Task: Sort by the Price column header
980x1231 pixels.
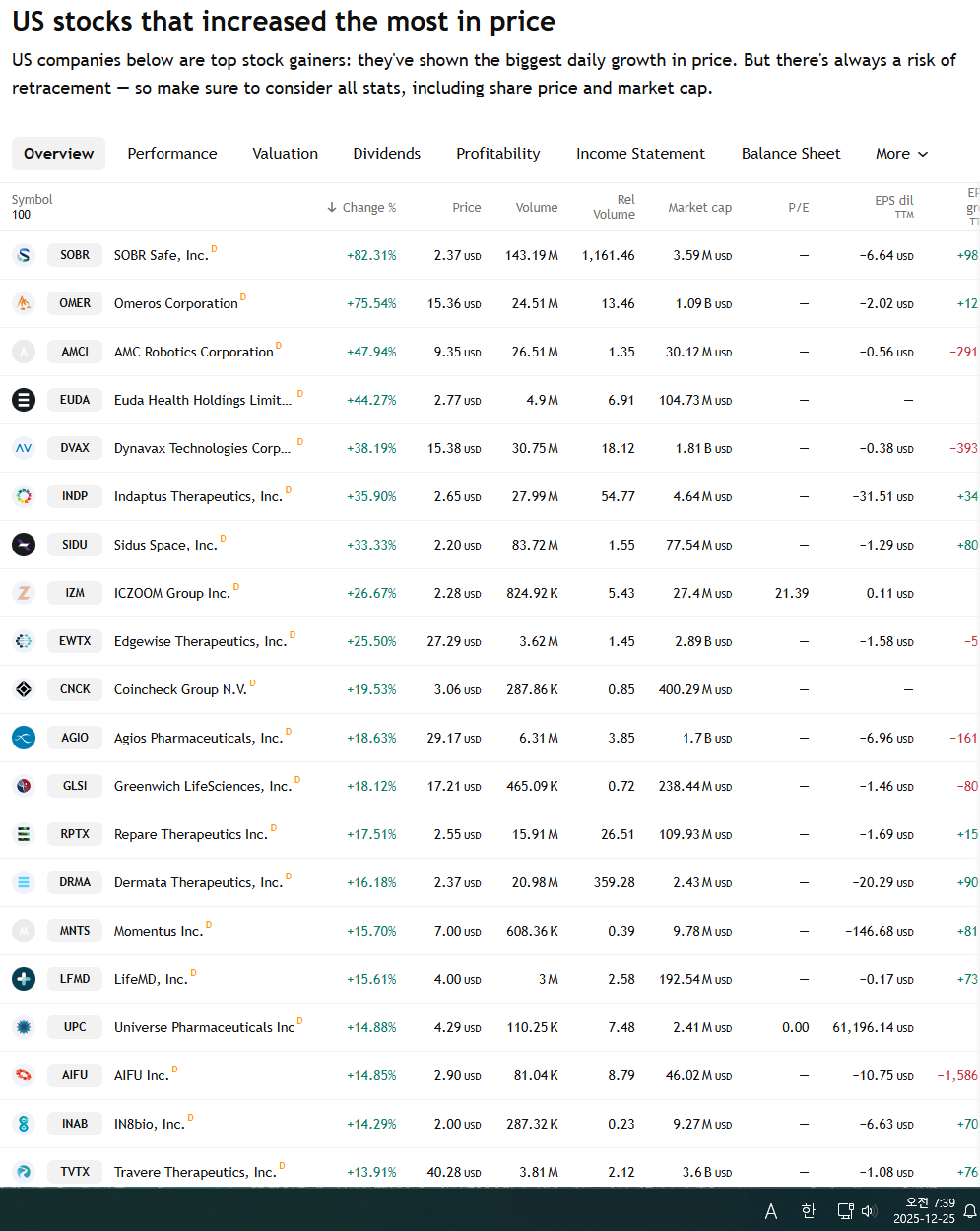Action: (467, 208)
